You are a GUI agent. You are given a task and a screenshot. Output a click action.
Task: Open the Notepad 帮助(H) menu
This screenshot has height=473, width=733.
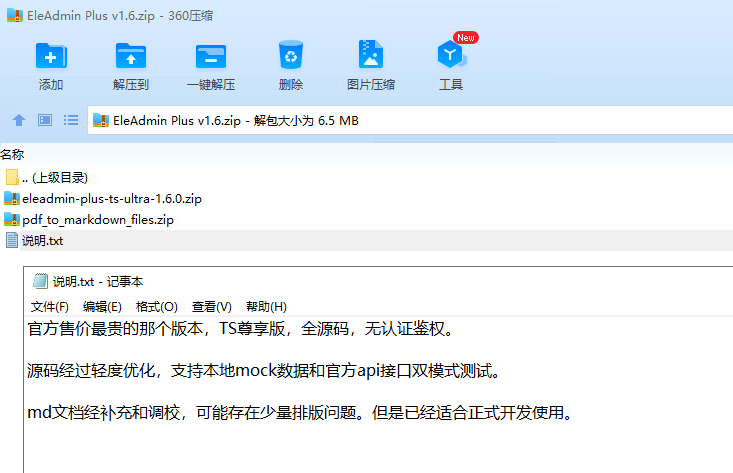click(266, 307)
